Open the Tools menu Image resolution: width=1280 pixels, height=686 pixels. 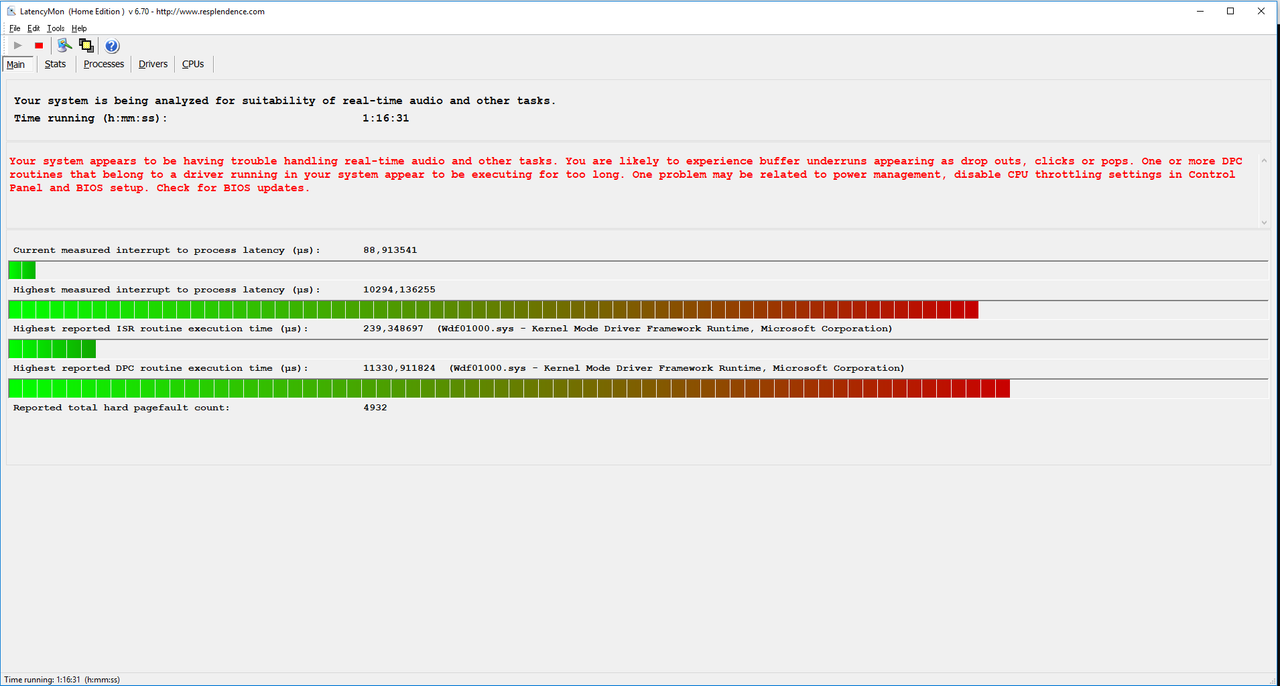[x=56, y=28]
